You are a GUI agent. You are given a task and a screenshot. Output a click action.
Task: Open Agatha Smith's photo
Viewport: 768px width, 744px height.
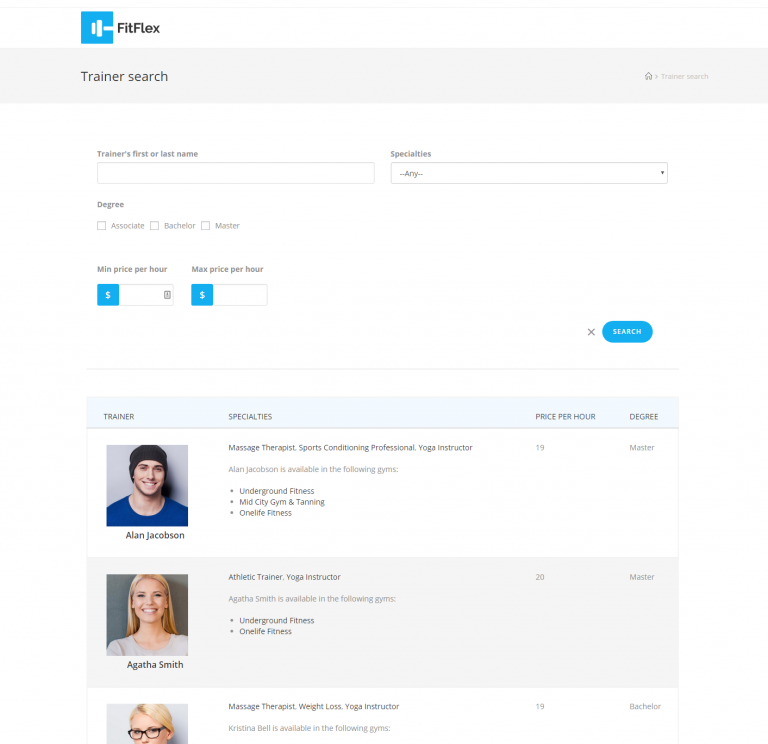click(147, 615)
